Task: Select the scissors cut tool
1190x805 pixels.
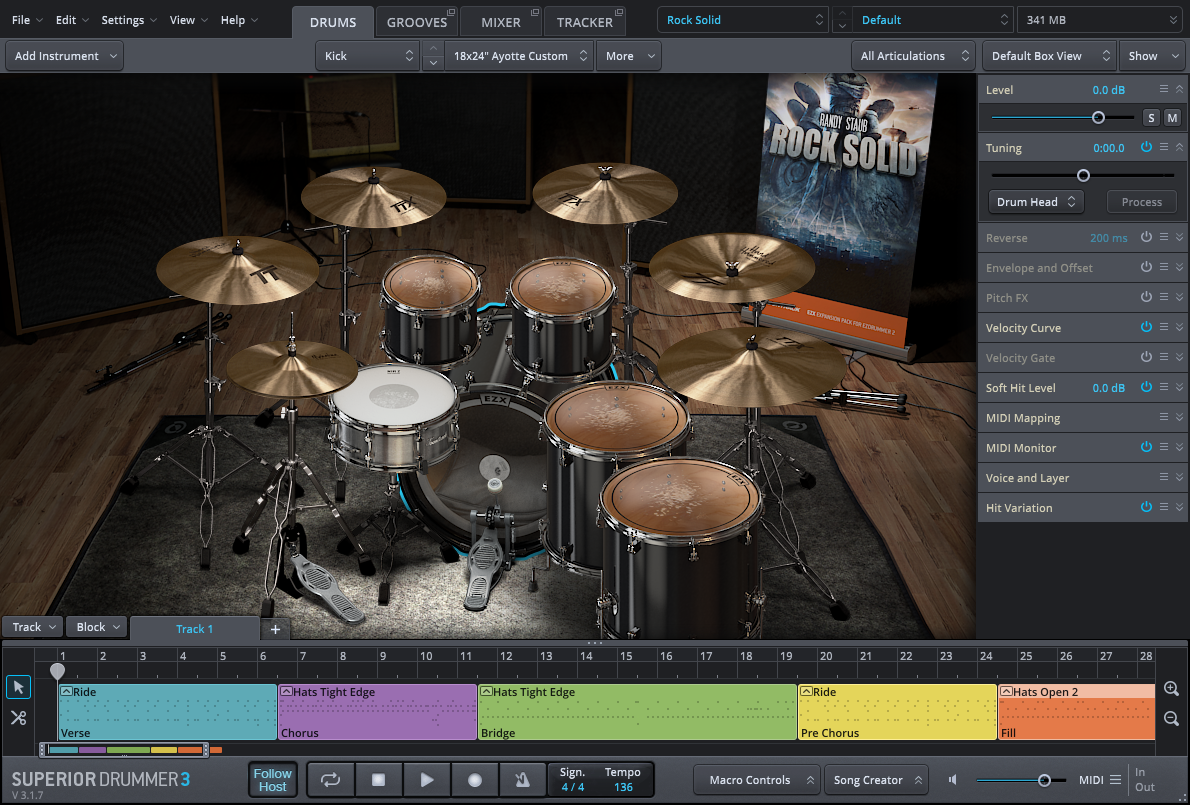Action: click(19, 717)
